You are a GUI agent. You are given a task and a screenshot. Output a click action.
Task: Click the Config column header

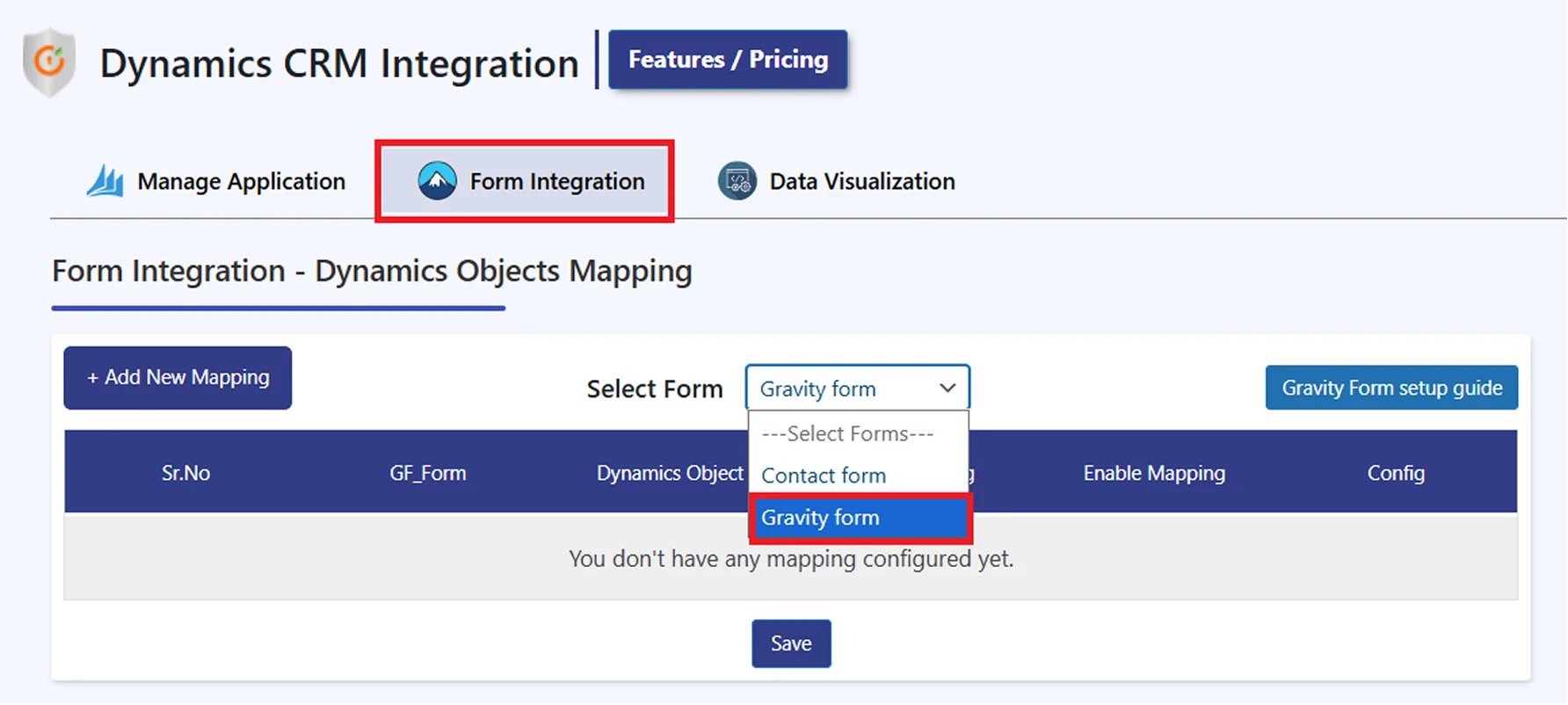click(x=1396, y=473)
